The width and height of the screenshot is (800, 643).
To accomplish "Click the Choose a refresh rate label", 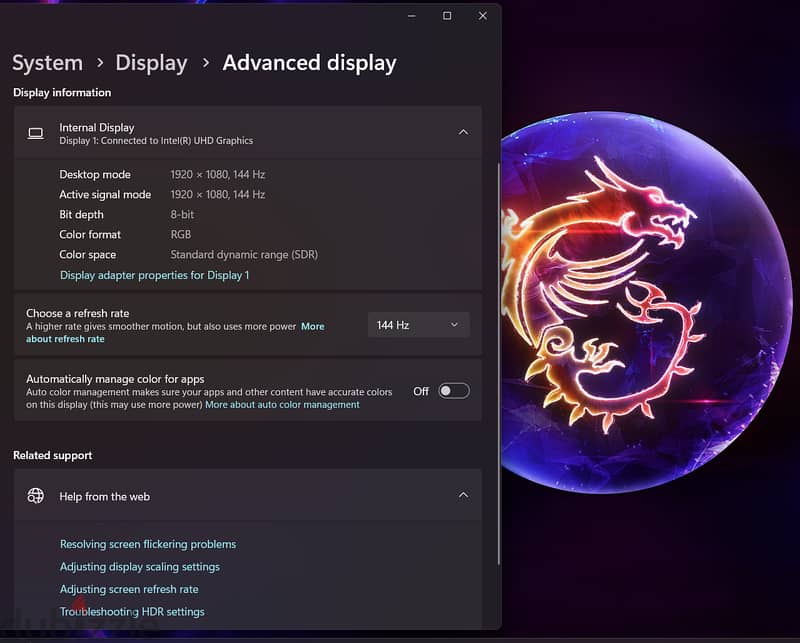I will coord(78,313).
